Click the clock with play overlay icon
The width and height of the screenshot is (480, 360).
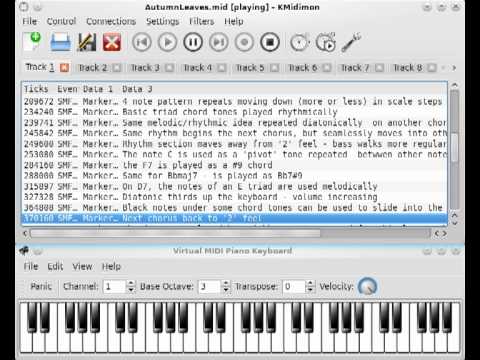tap(325, 42)
